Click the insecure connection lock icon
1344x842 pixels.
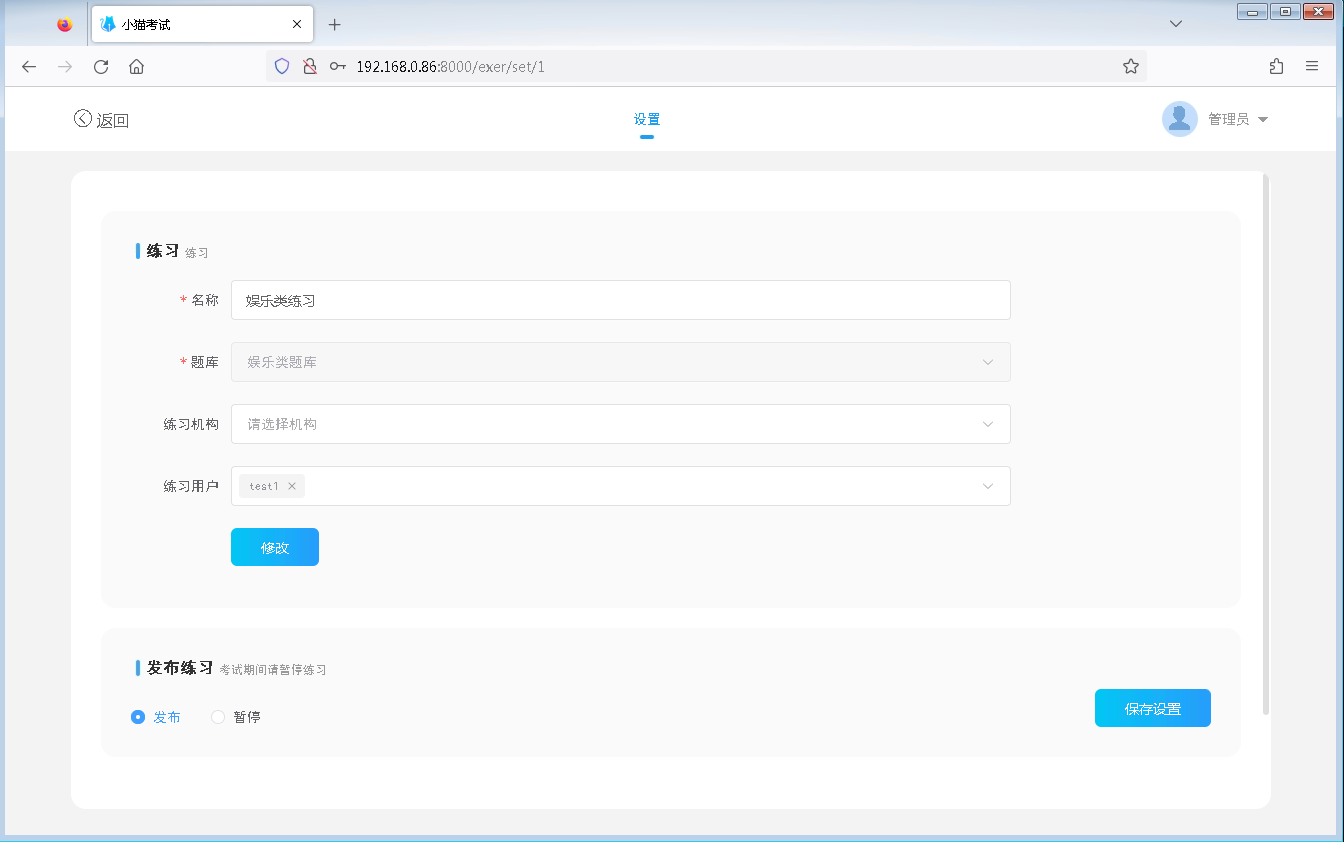click(310, 67)
